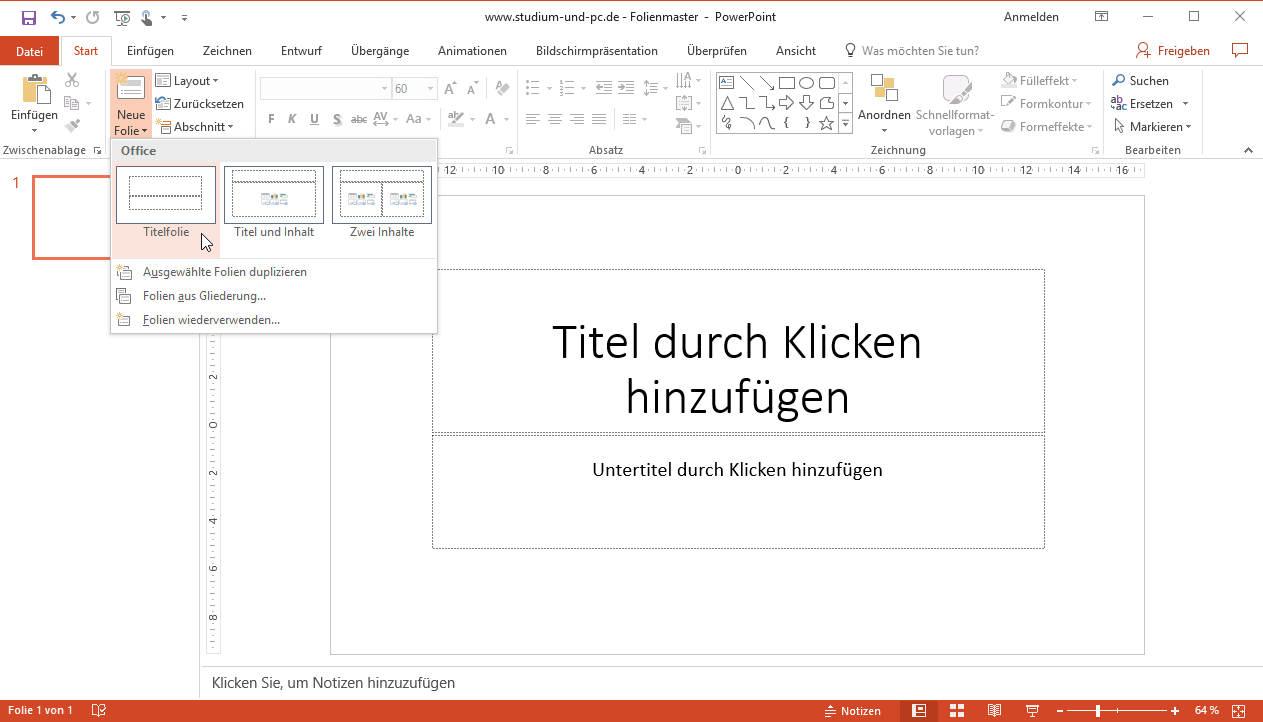Image resolution: width=1263 pixels, height=722 pixels.
Task: Pick the oval shape in gallery
Action: click(x=807, y=83)
